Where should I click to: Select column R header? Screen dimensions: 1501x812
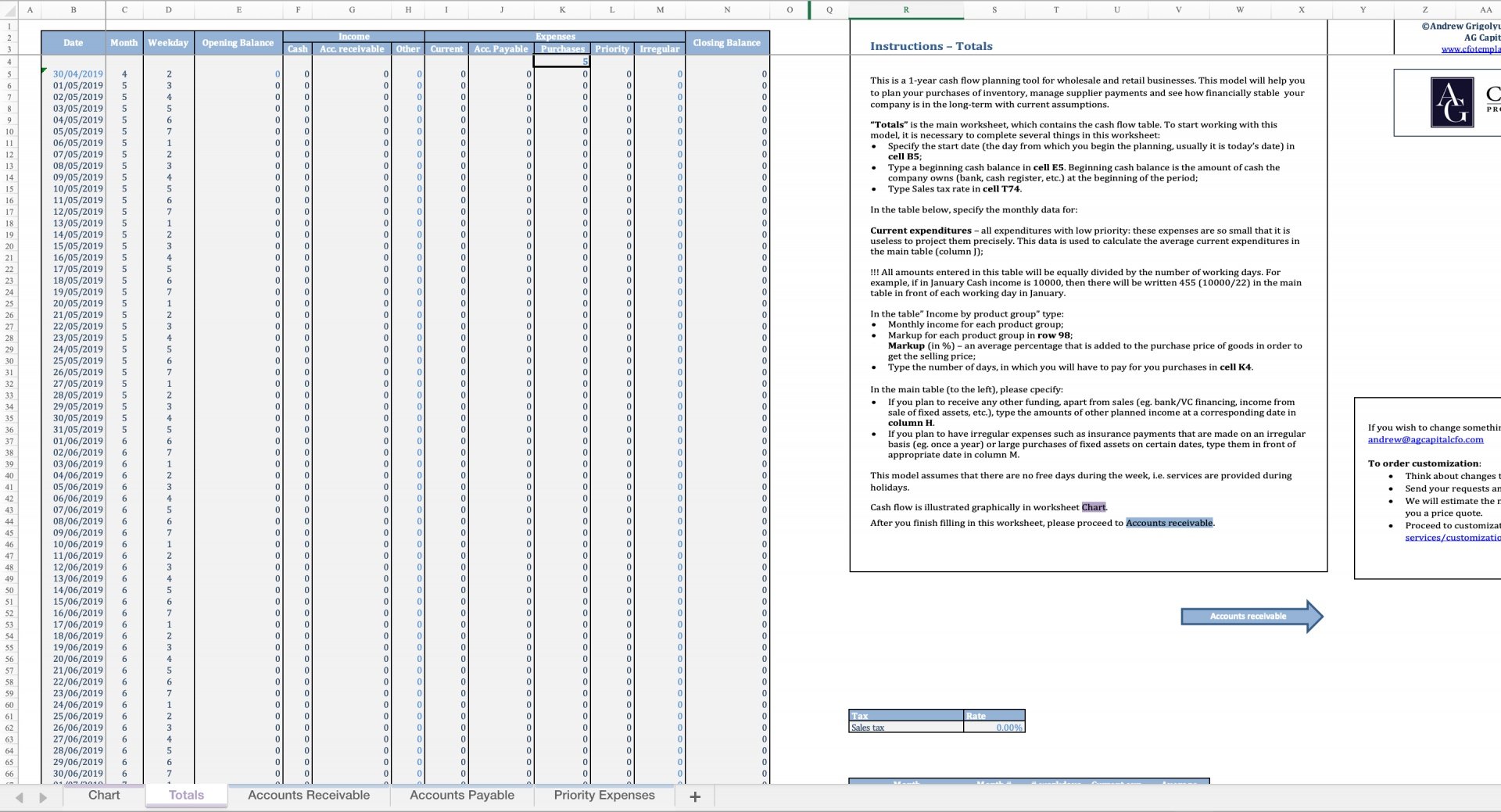tap(906, 9)
